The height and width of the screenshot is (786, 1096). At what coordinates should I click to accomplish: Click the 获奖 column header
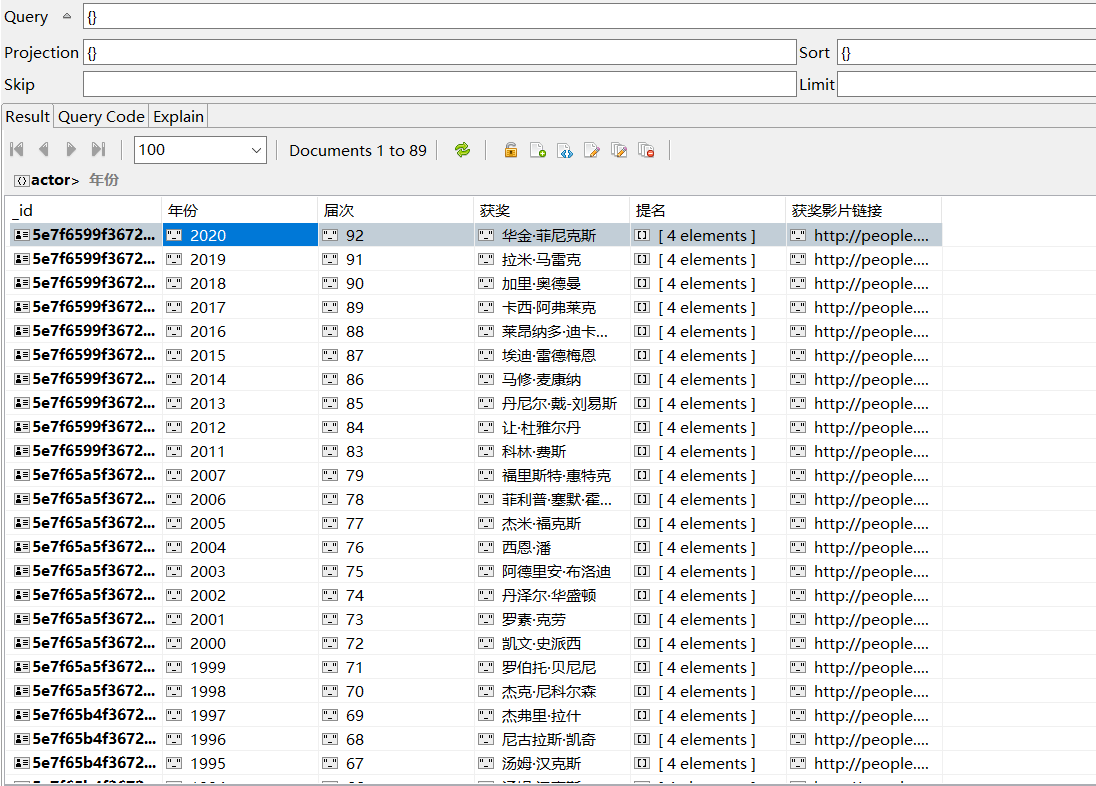coord(551,210)
